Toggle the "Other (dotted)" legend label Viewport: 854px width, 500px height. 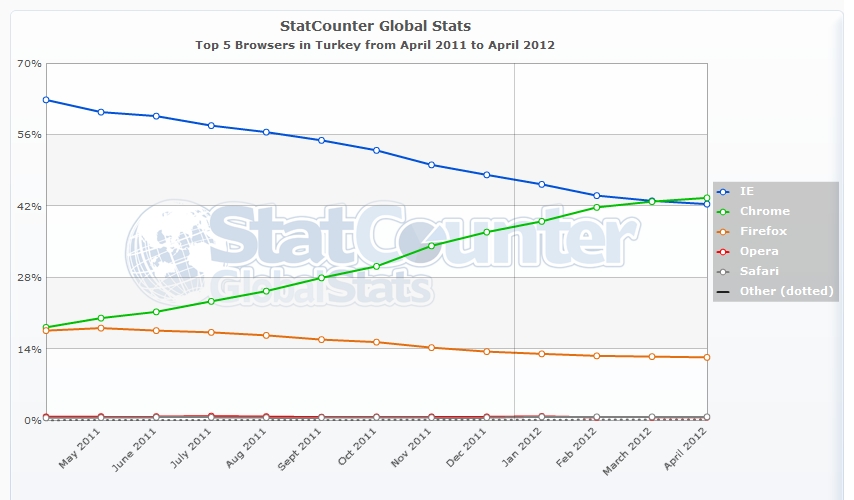pyautogui.click(x=787, y=291)
